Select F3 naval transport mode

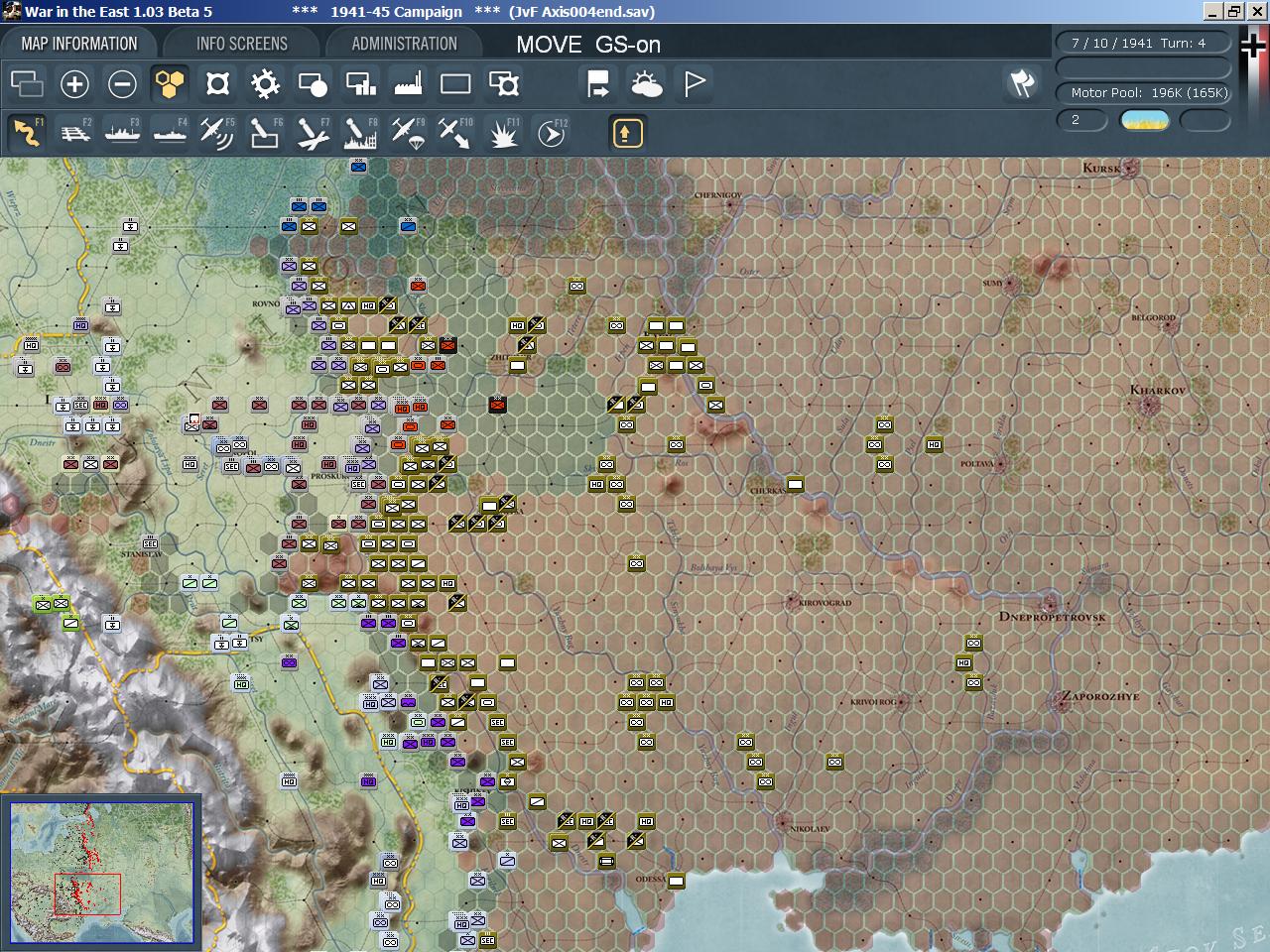tap(122, 132)
